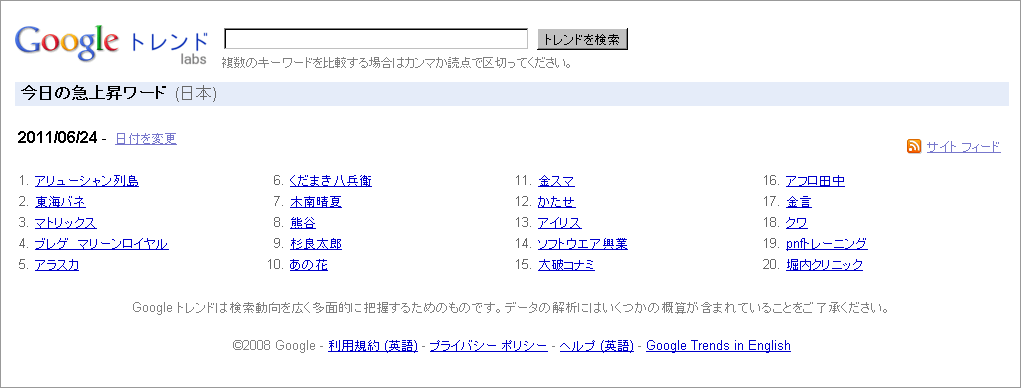
Task: Click the 今日の急上昇ワード heading
Action: click(x=93, y=93)
